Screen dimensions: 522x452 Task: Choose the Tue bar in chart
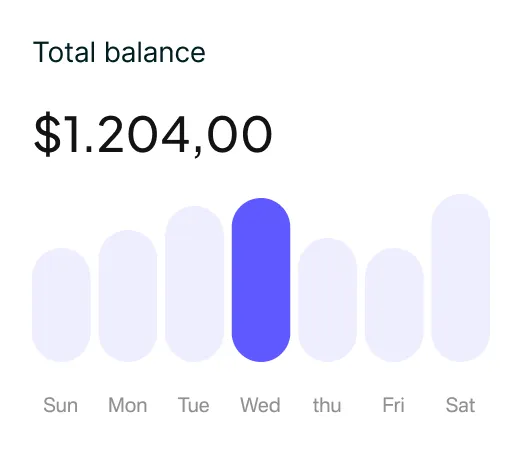click(195, 284)
